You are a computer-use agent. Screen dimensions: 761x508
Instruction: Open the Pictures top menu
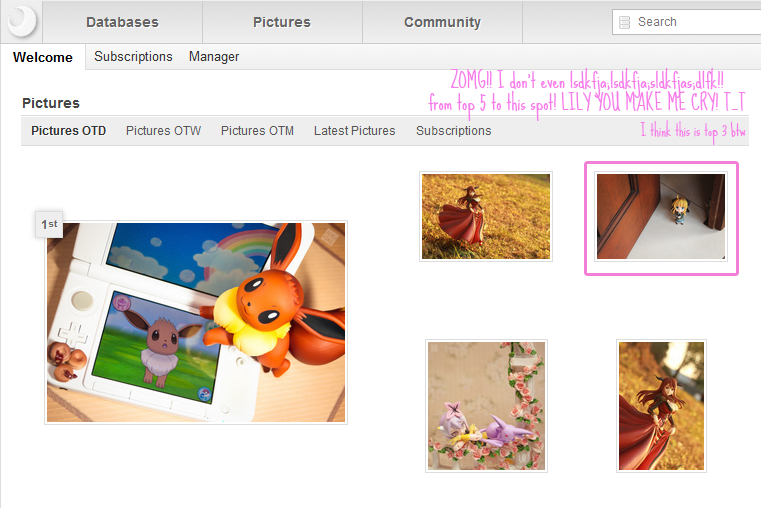point(282,22)
